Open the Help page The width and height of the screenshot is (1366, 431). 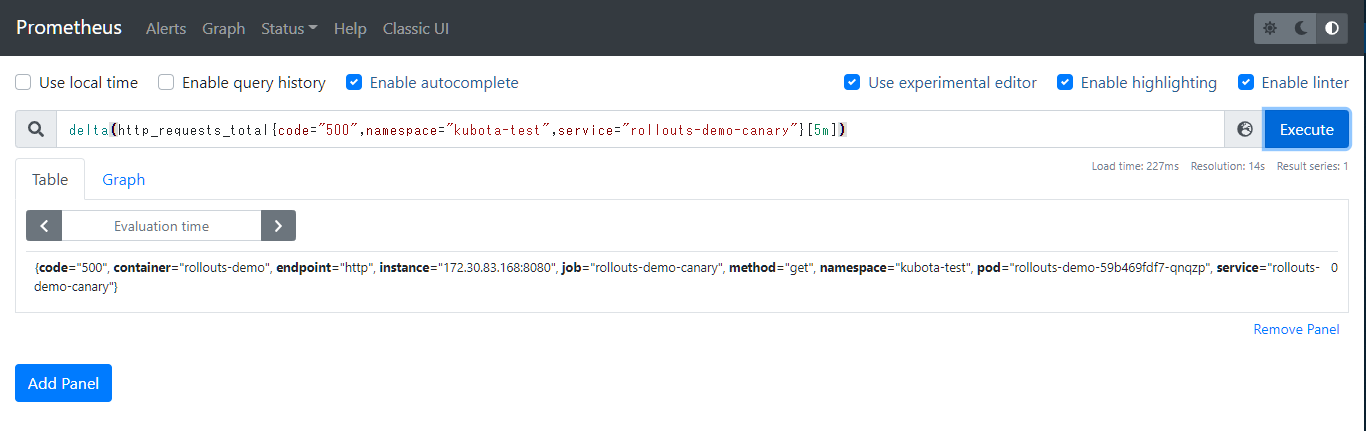pos(350,28)
